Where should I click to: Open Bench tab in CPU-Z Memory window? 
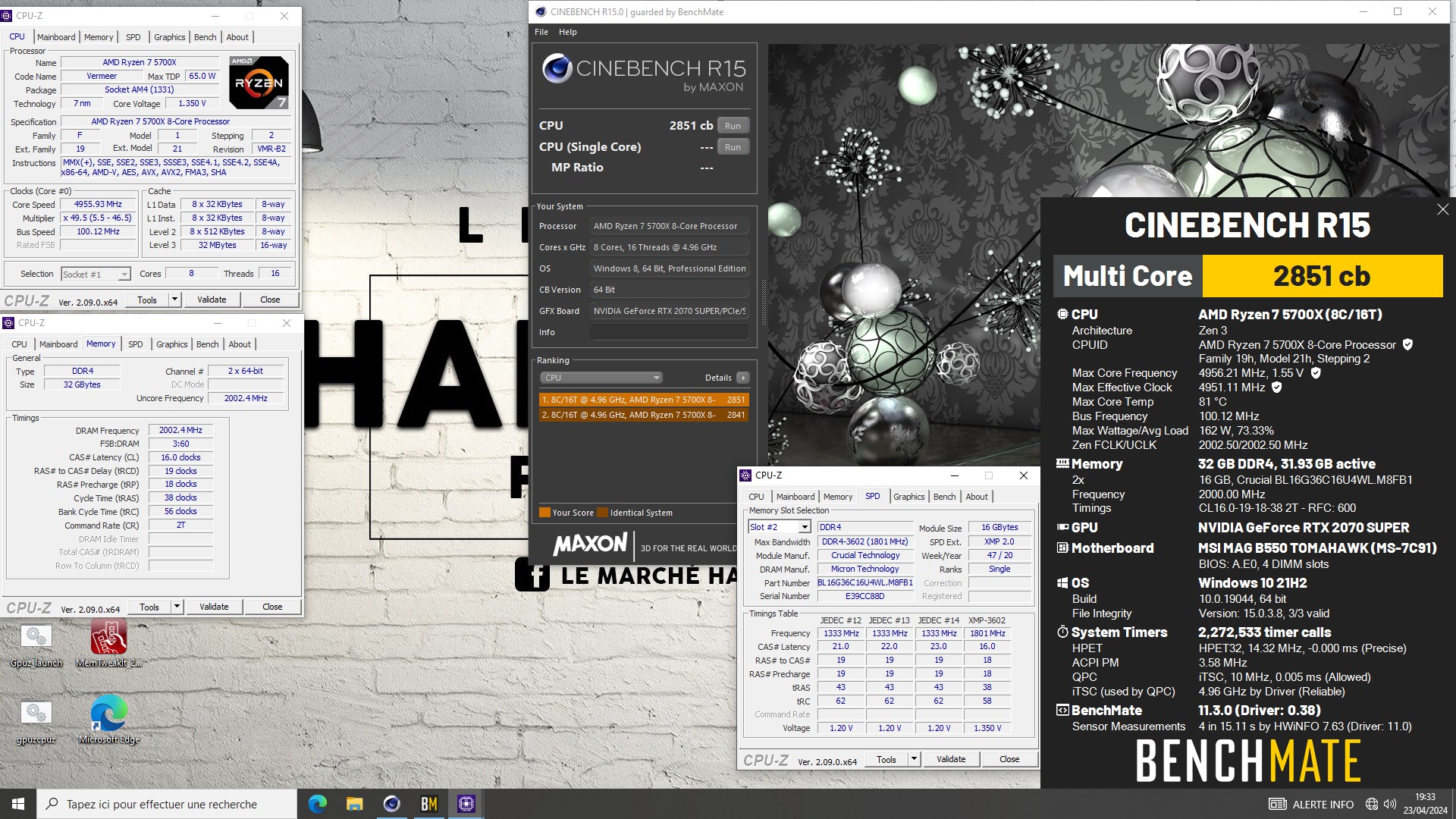pyautogui.click(x=207, y=344)
